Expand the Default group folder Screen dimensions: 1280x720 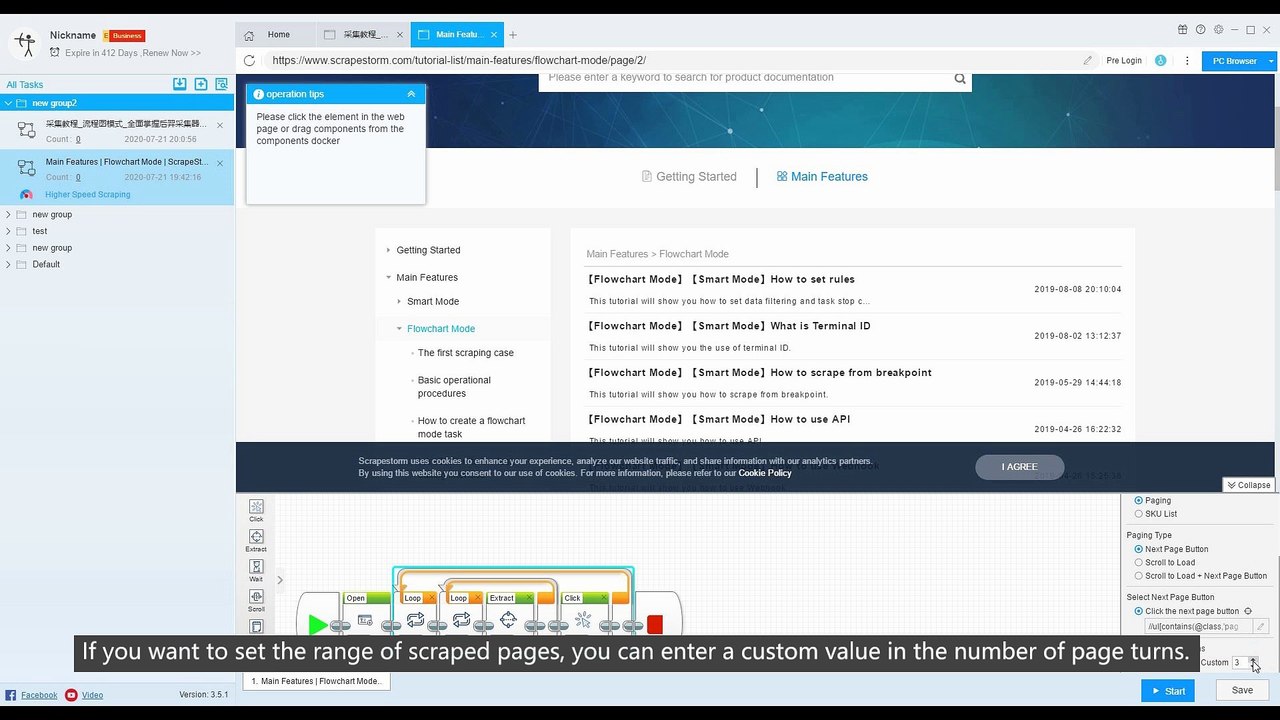pos(9,264)
